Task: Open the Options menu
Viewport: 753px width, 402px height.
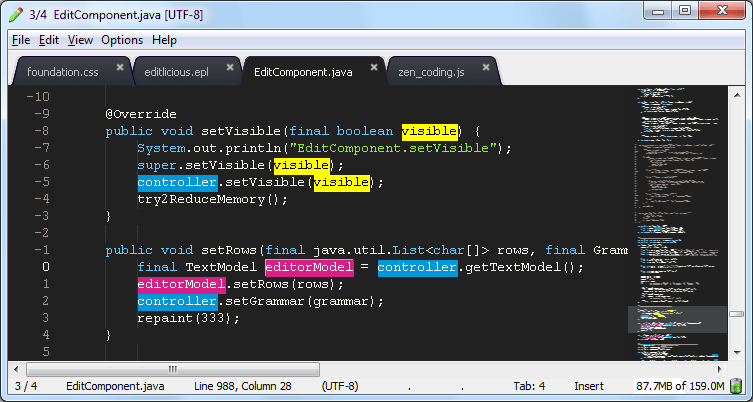Action: (x=122, y=40)
